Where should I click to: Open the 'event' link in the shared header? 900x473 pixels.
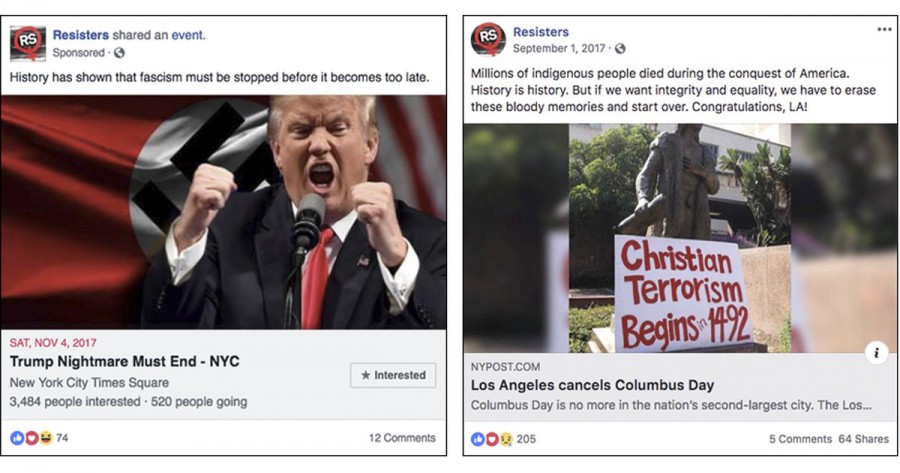187,35
